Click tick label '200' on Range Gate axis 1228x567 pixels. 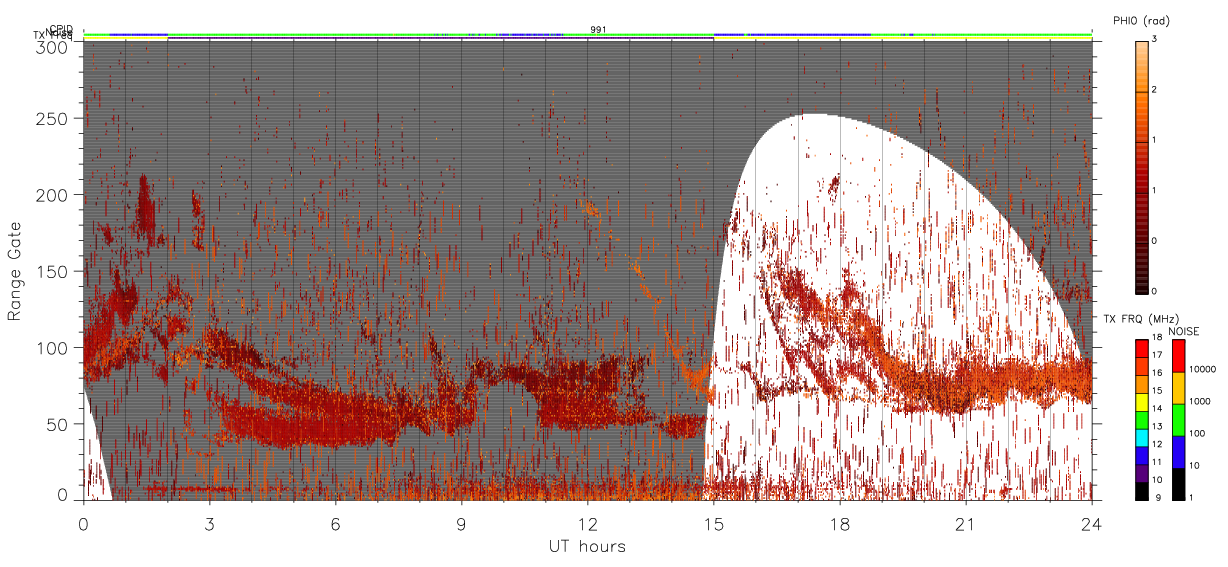(54, 195)
